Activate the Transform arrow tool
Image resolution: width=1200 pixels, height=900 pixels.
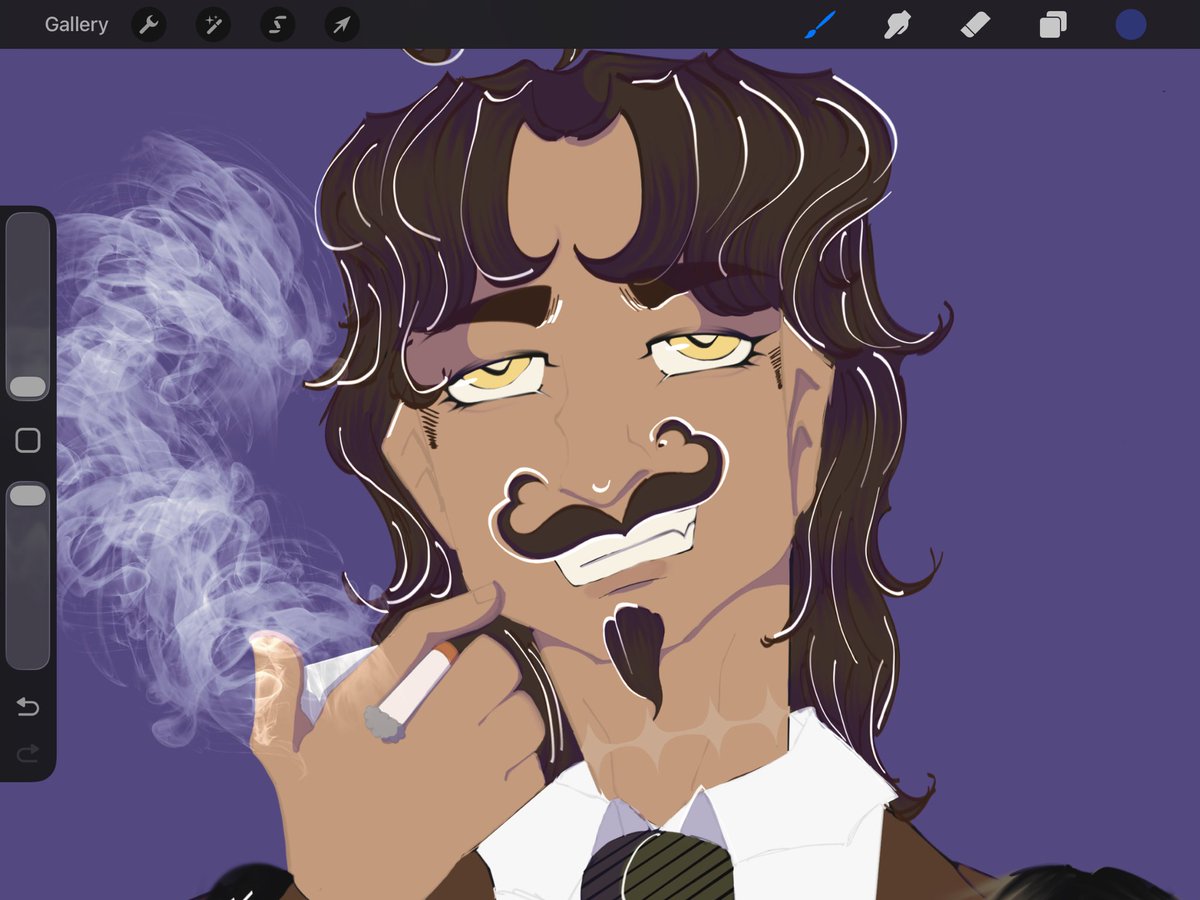click(342, 25)
